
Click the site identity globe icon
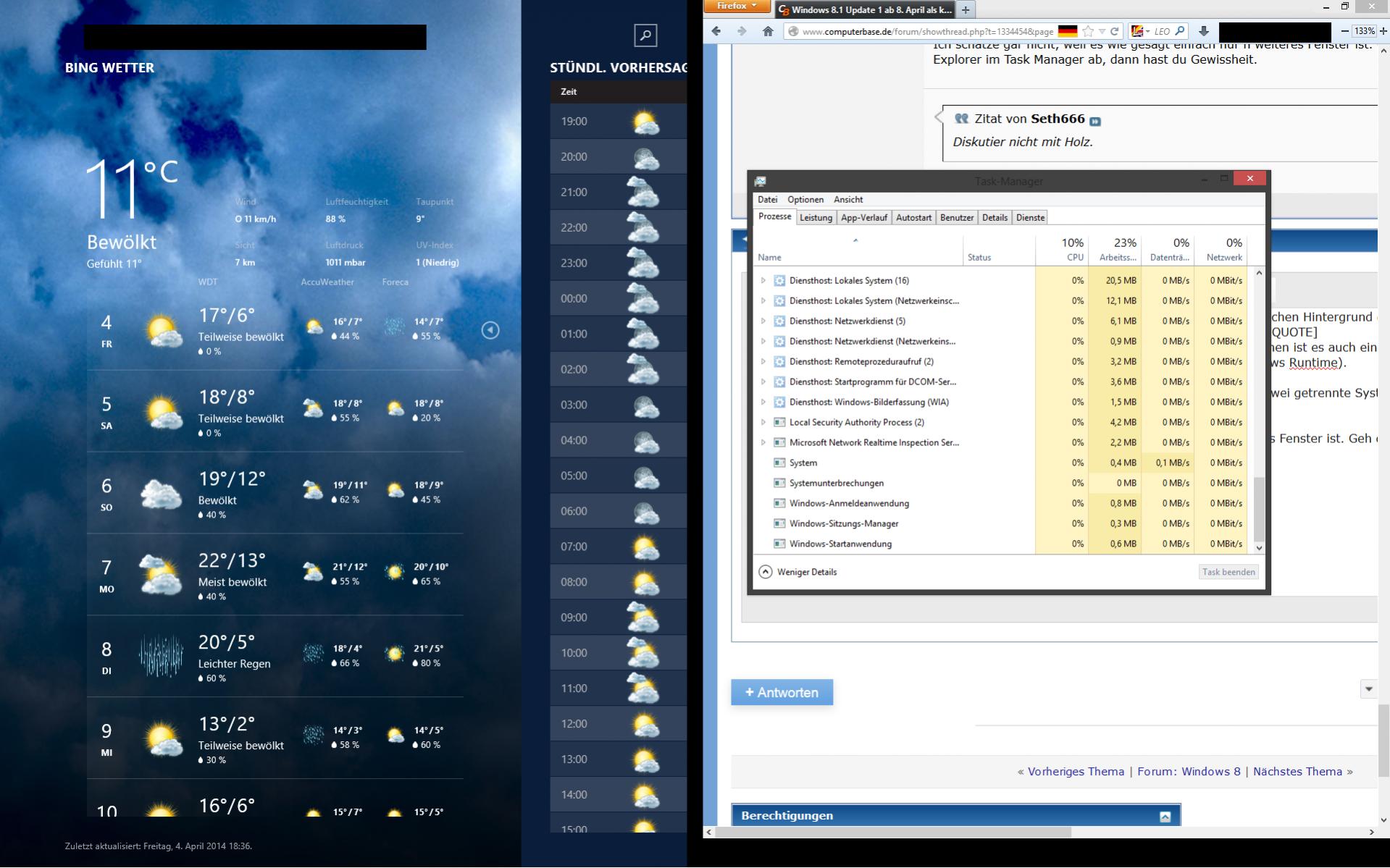(x=793, y=31)
